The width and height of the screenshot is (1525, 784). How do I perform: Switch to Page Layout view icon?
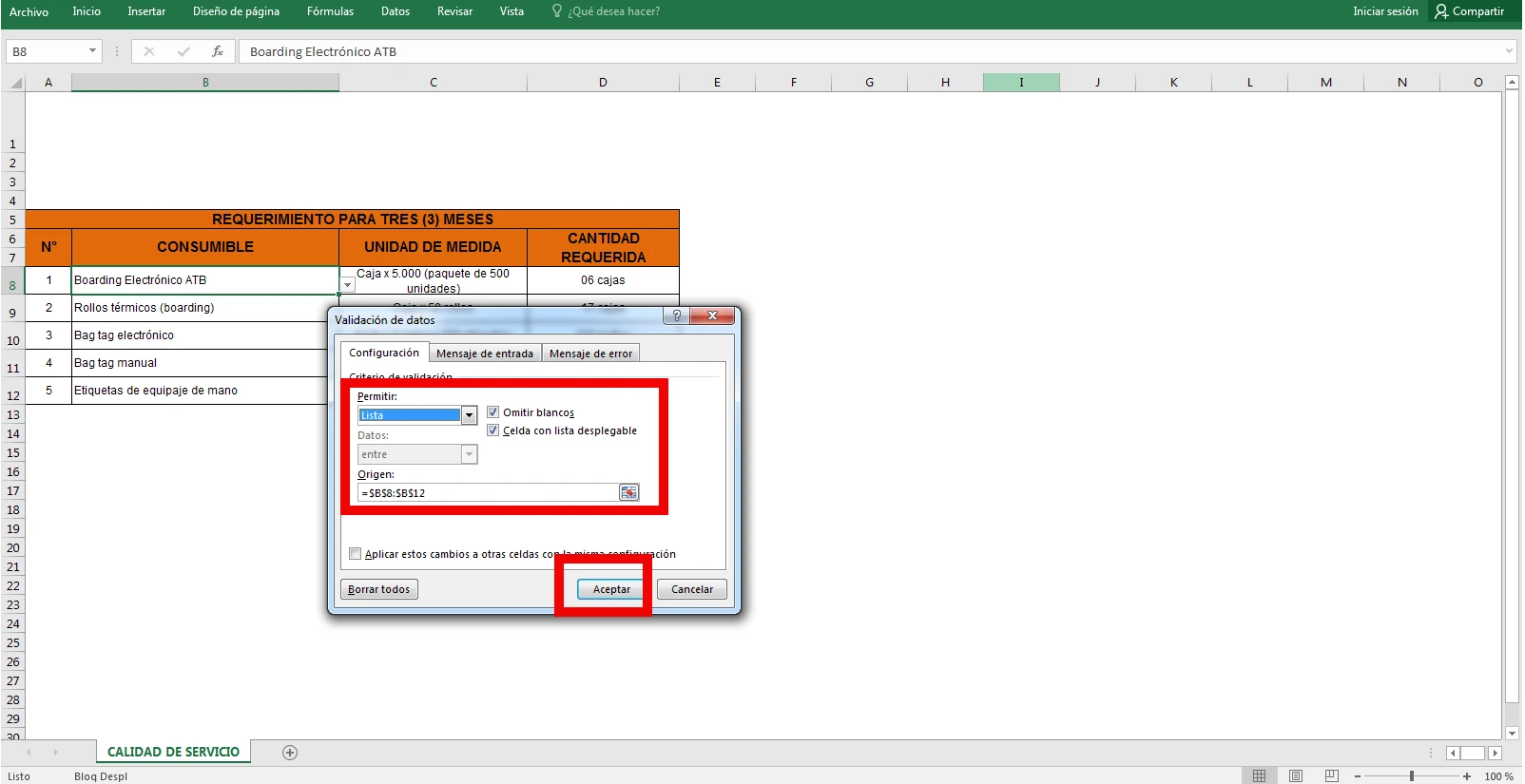click(x=1296, y=776)
